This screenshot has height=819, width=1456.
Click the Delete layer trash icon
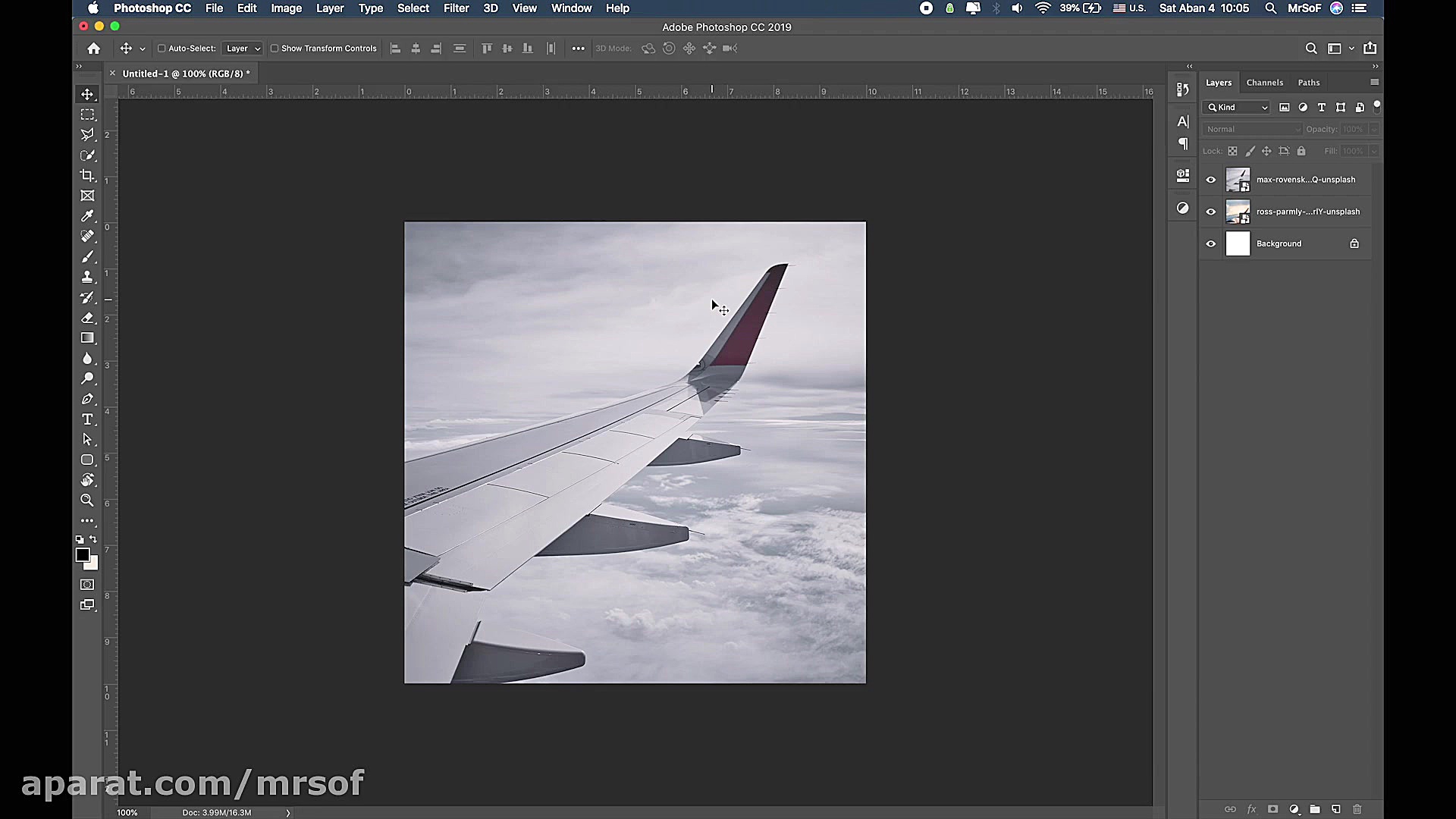pyautogui.click(x=1357, y=809)
